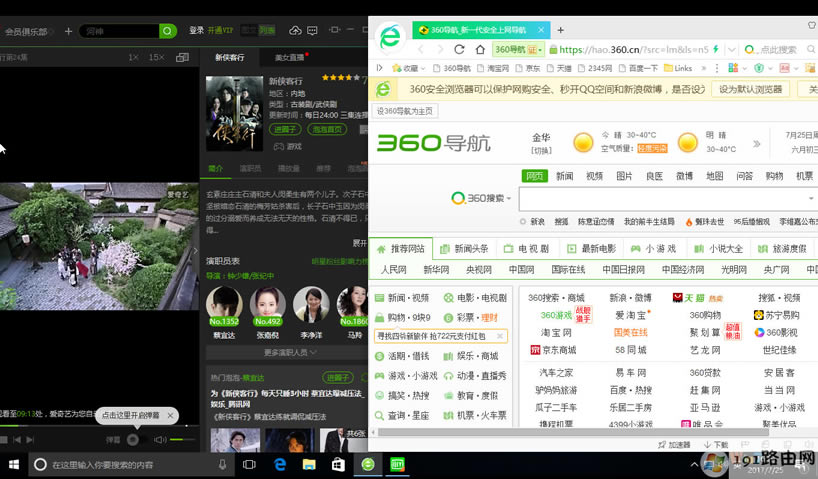The image size is (818, 479).
Task: Select the 15× playback speed option
Action: tap(156, 58)
